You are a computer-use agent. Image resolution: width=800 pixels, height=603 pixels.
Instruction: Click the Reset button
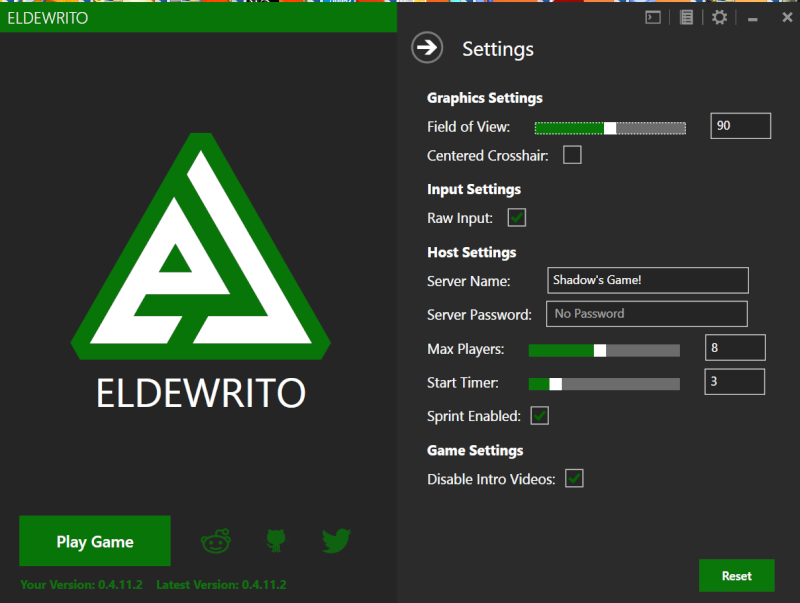pyautogui.click(x=737, y=575)
